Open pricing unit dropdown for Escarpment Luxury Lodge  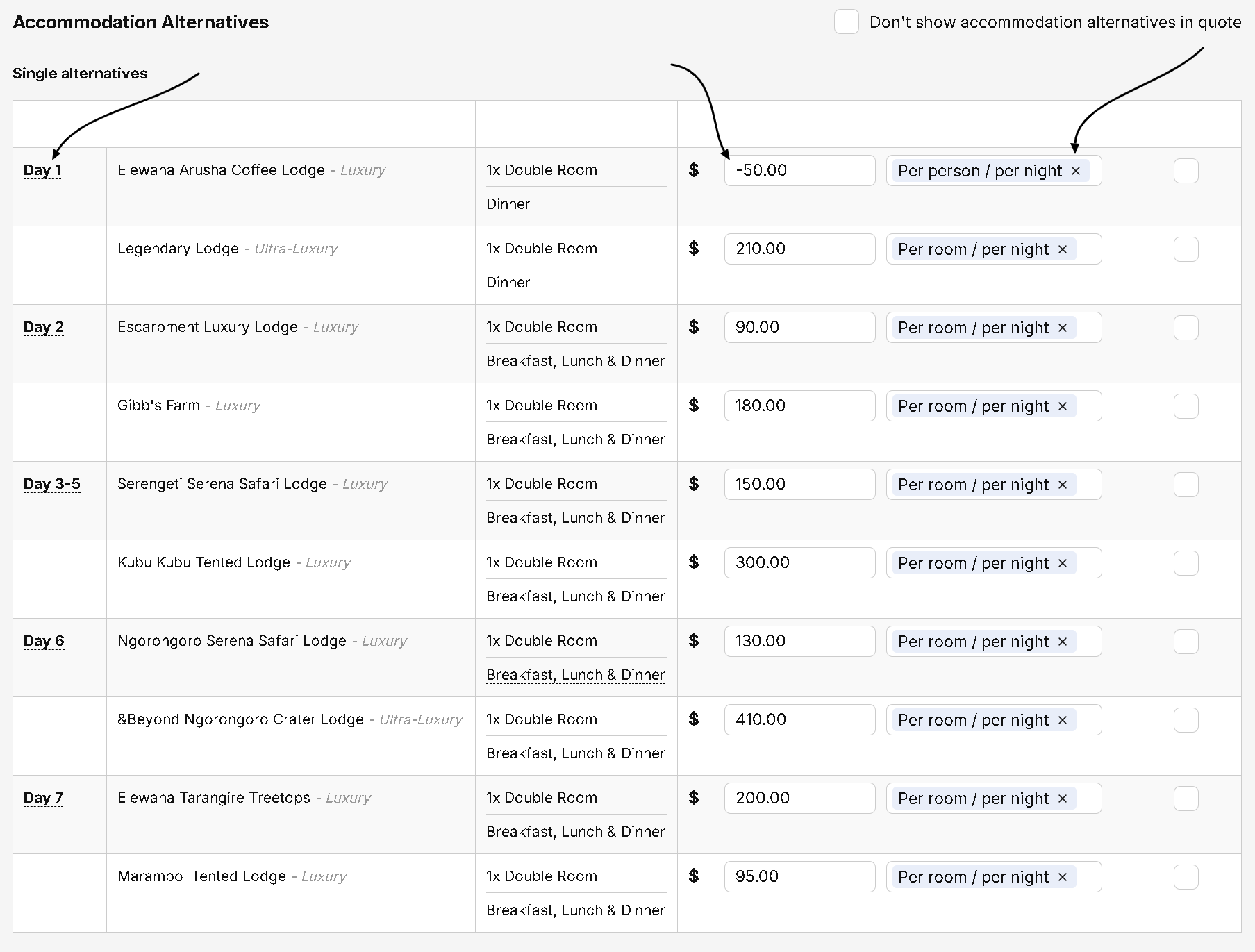pyautogui.click(x=994, y=328)
